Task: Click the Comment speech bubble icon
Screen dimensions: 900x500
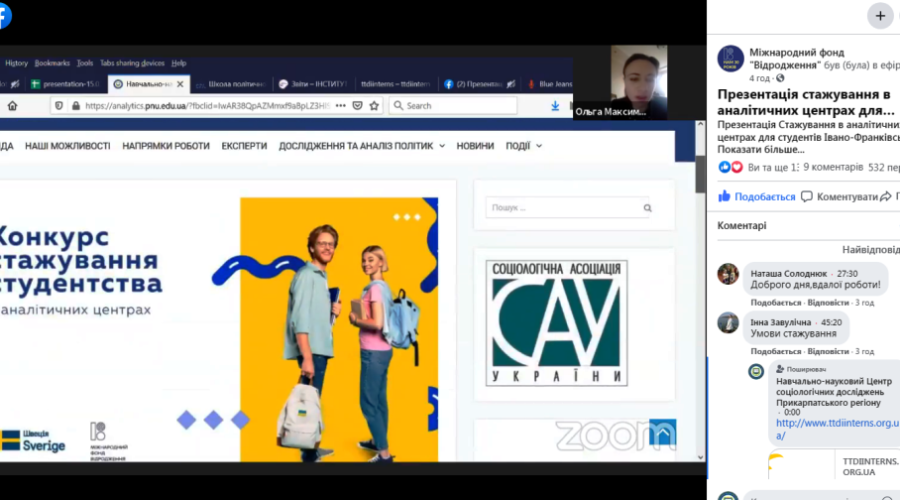Action: coord(807,197)
